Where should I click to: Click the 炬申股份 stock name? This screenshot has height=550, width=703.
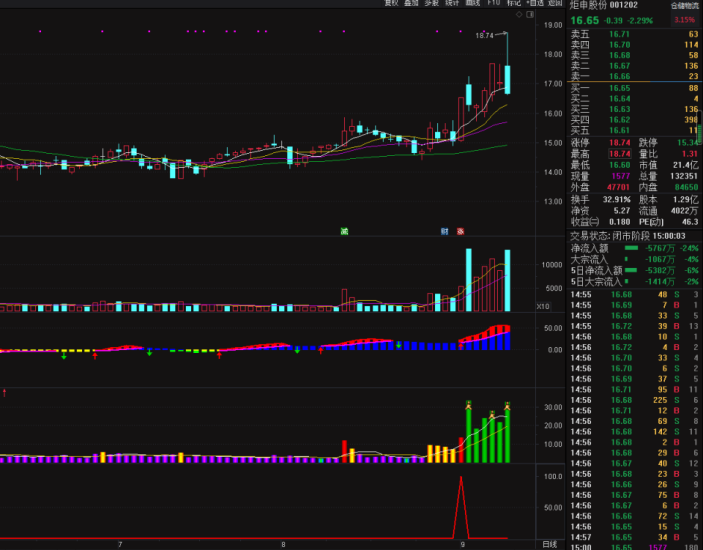pos(590,5)
